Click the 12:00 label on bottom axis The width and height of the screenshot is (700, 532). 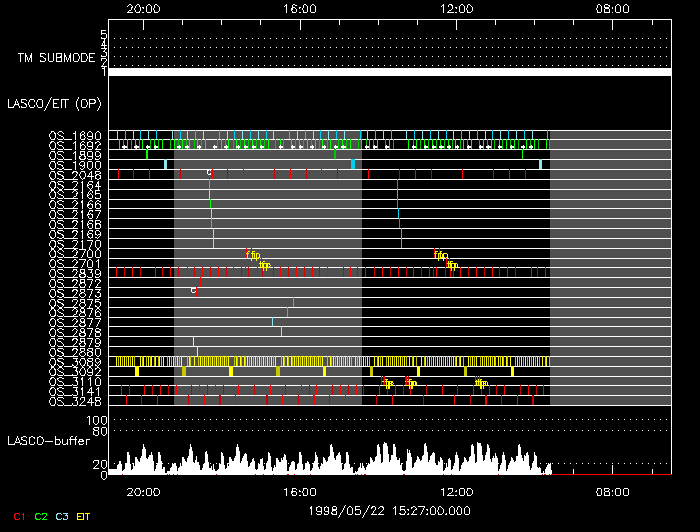coord(456,492)
